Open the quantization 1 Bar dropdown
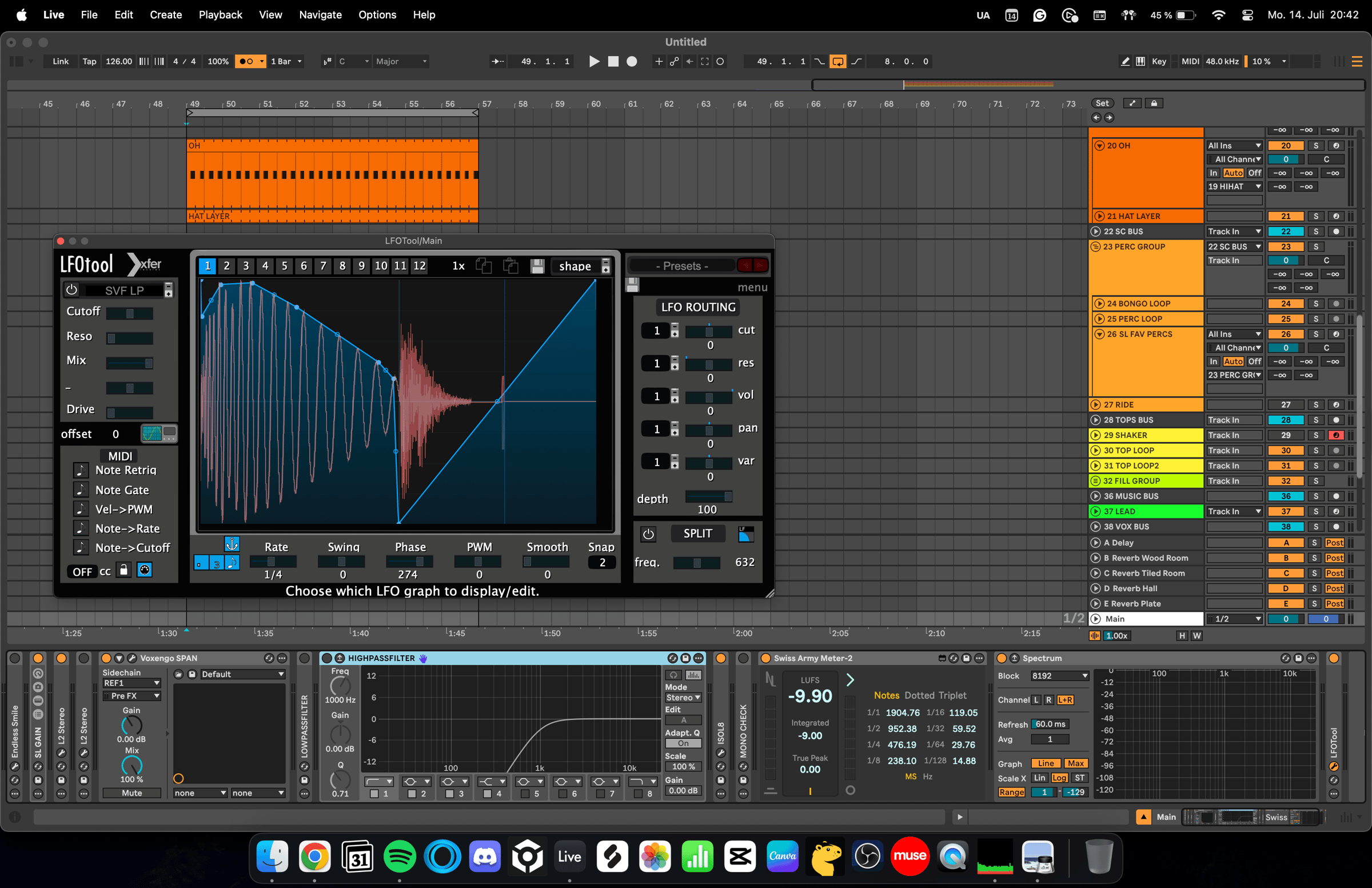 (x=286, y=61)
